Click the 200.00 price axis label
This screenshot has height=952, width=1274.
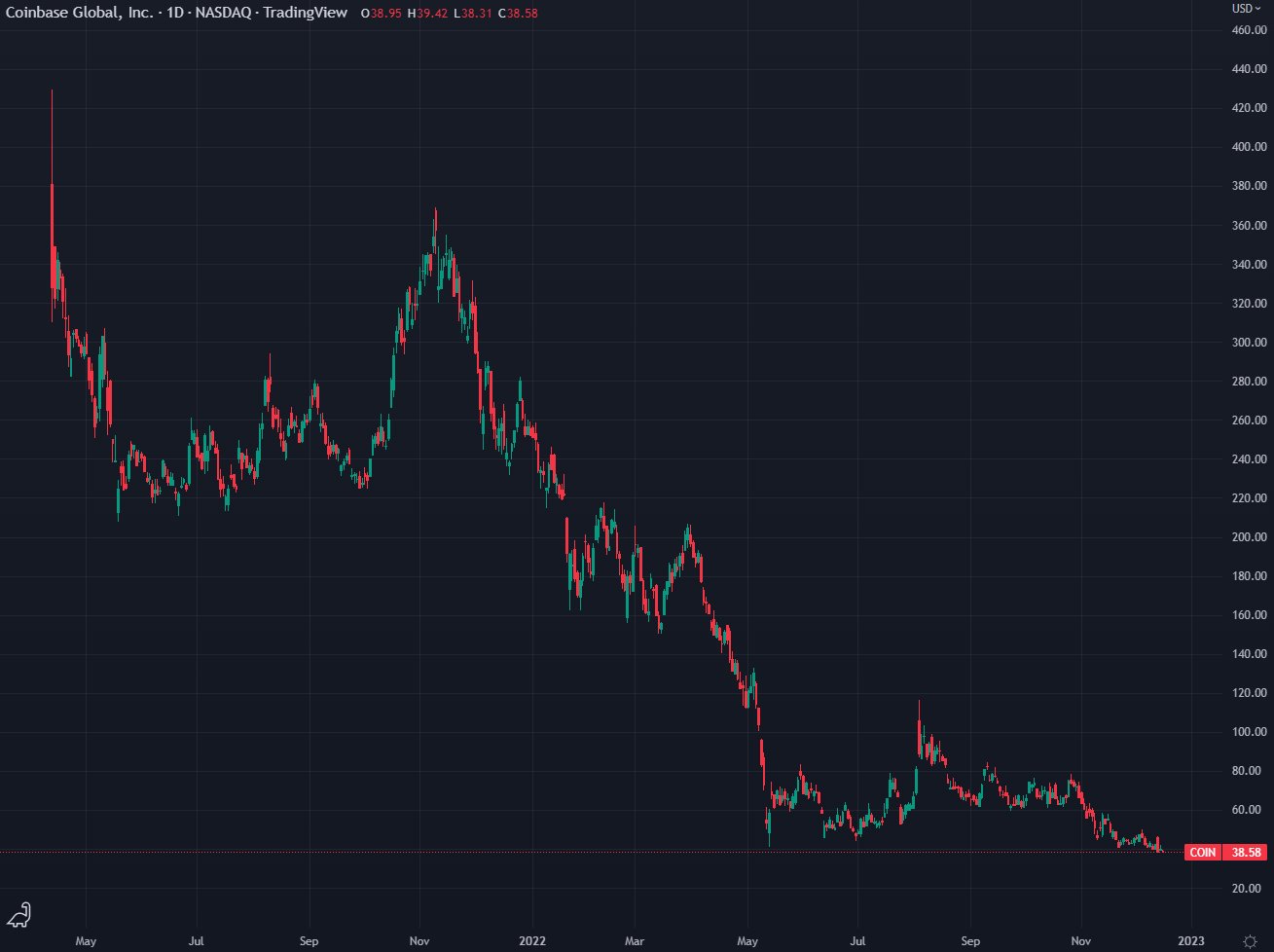[x=1248, y=537]
